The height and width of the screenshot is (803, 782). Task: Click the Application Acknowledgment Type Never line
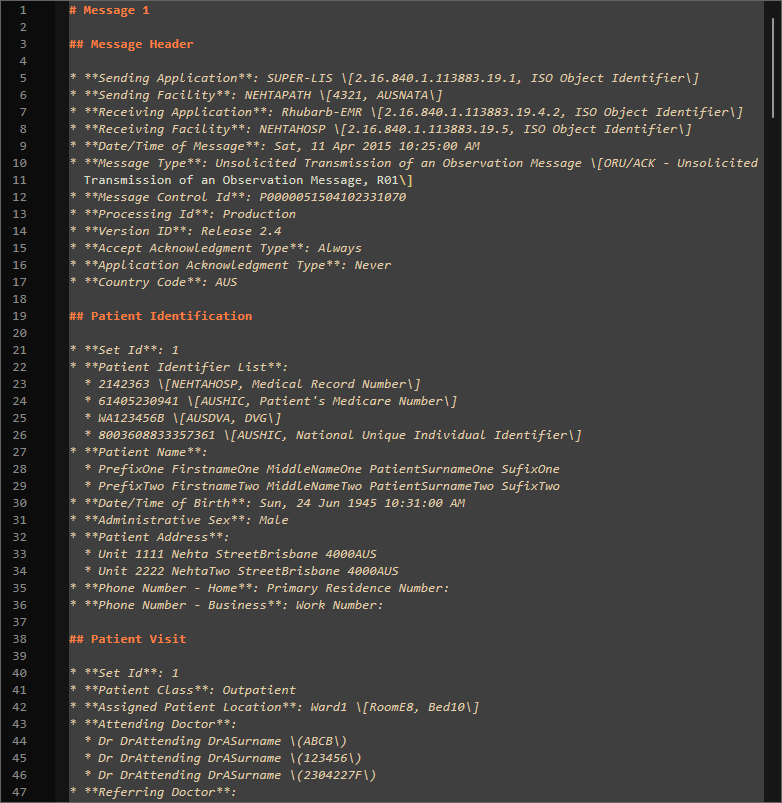coord(230,265)
